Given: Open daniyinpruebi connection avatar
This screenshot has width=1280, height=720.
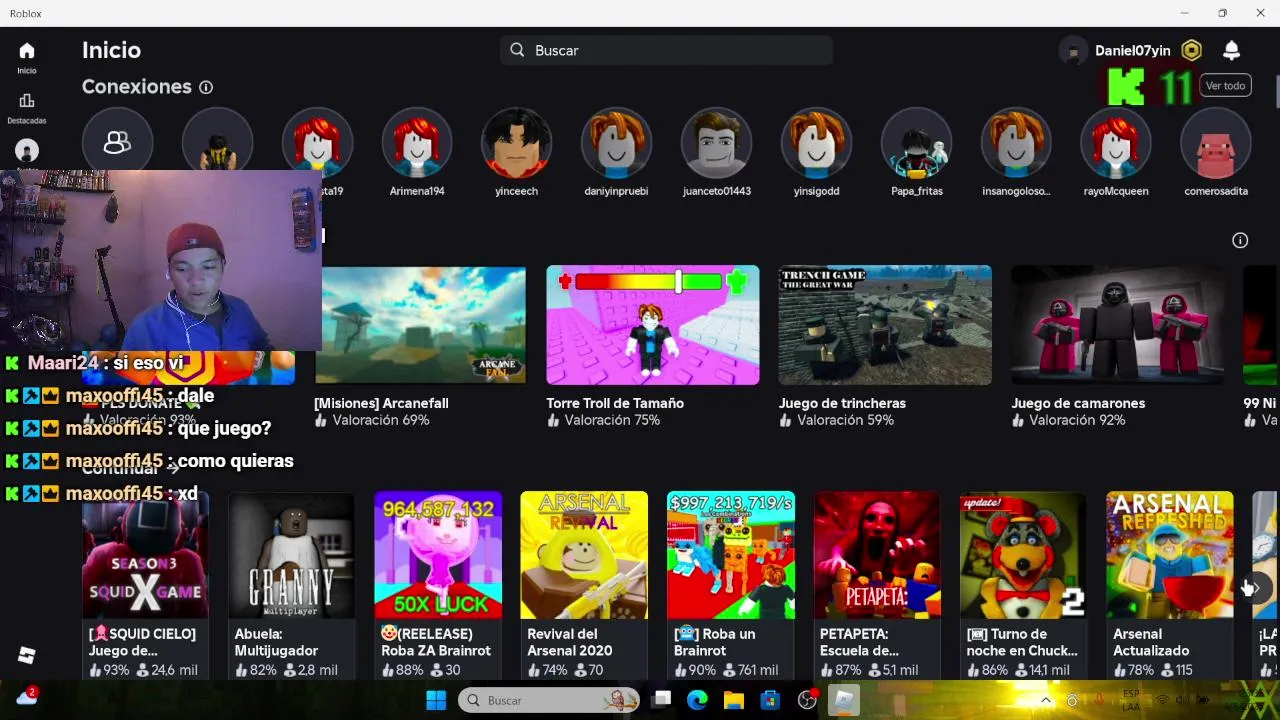Looking at the screenshot, I should (x=616, y=143).
